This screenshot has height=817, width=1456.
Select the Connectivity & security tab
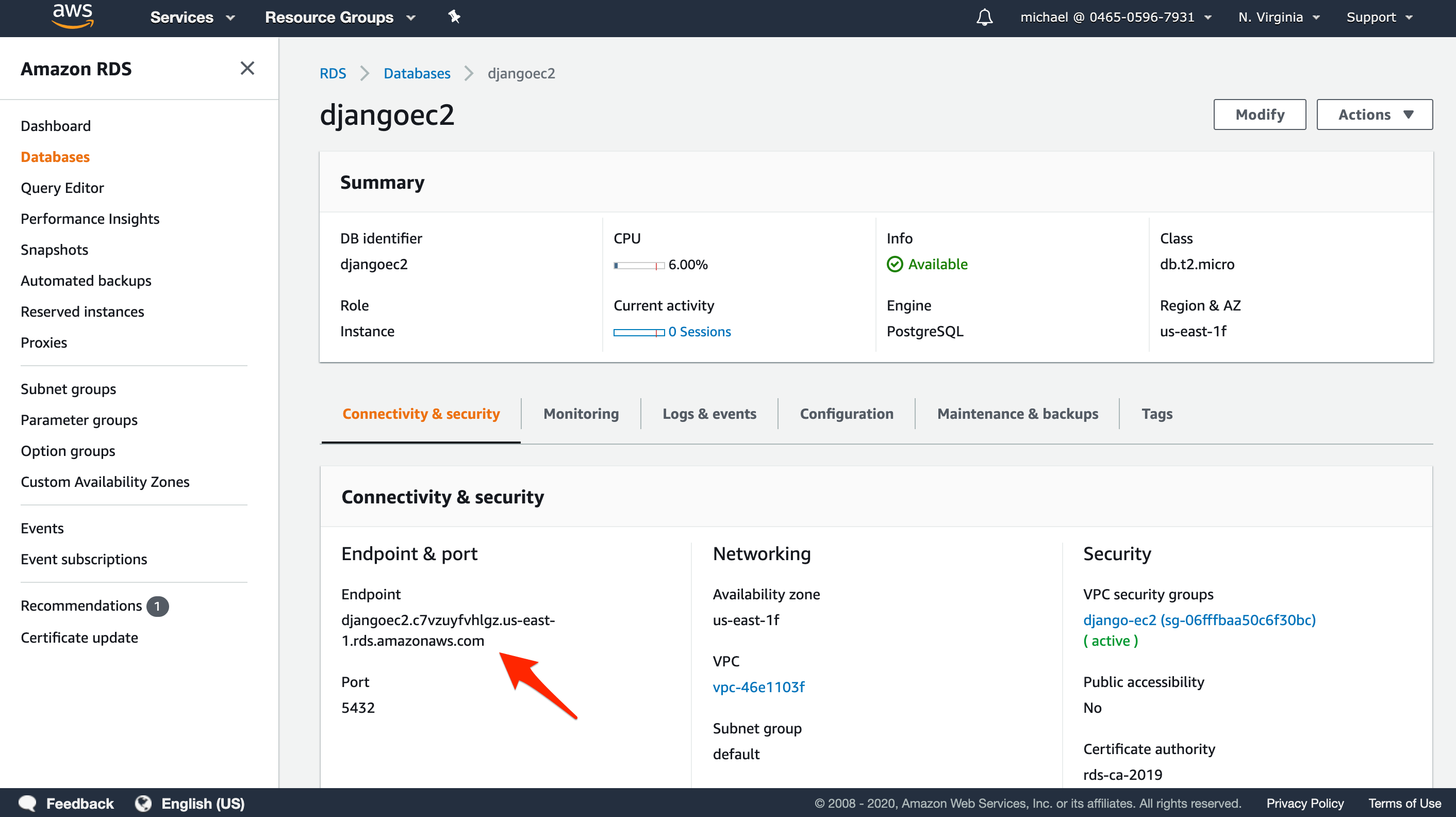click(421, 414)
